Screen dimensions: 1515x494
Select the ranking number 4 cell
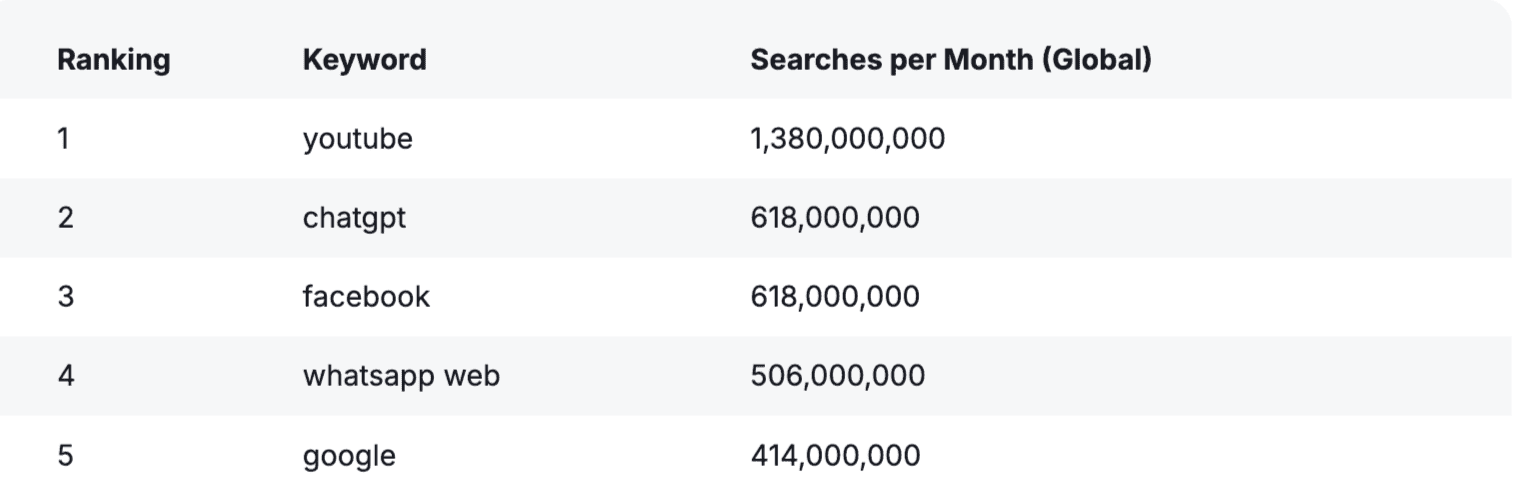(x=65, y=376)
